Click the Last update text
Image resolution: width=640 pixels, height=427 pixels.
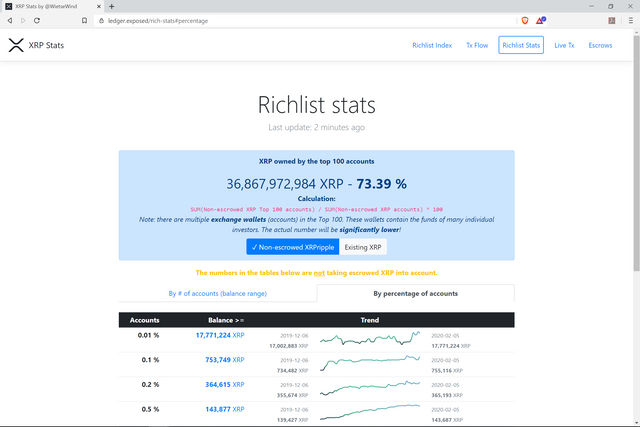coord(317,127)
